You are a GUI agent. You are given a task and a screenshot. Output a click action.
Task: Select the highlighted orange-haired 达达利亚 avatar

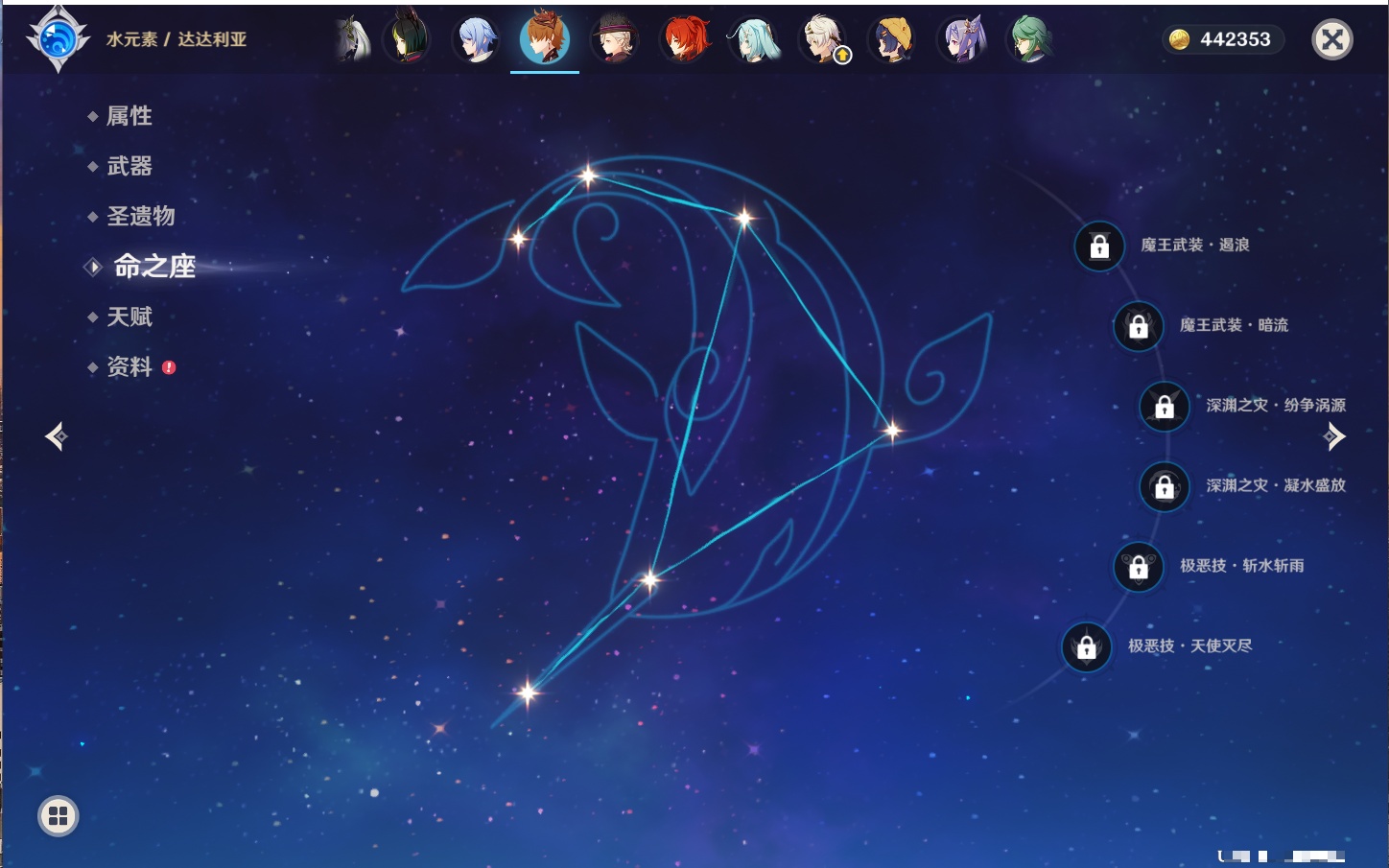(x=545, y=39)
